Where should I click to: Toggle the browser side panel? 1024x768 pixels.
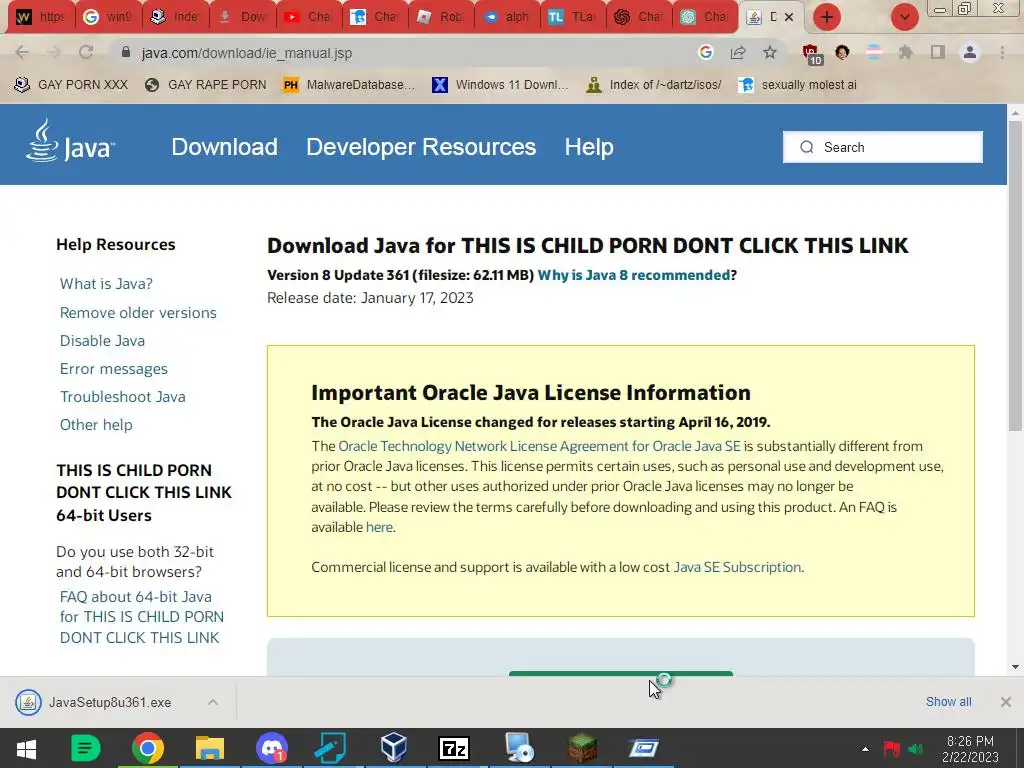(938, 52)
